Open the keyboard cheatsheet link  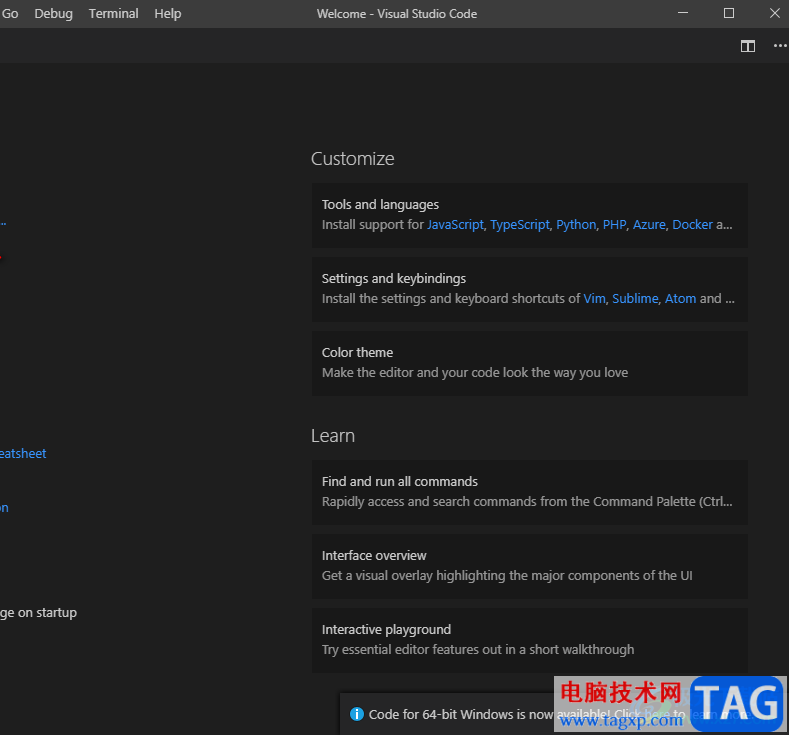point(23,454)
